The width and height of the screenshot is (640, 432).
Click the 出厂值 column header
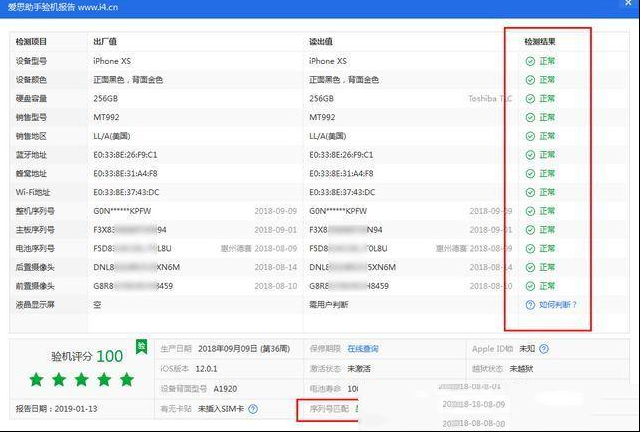(x=105, y=42)
